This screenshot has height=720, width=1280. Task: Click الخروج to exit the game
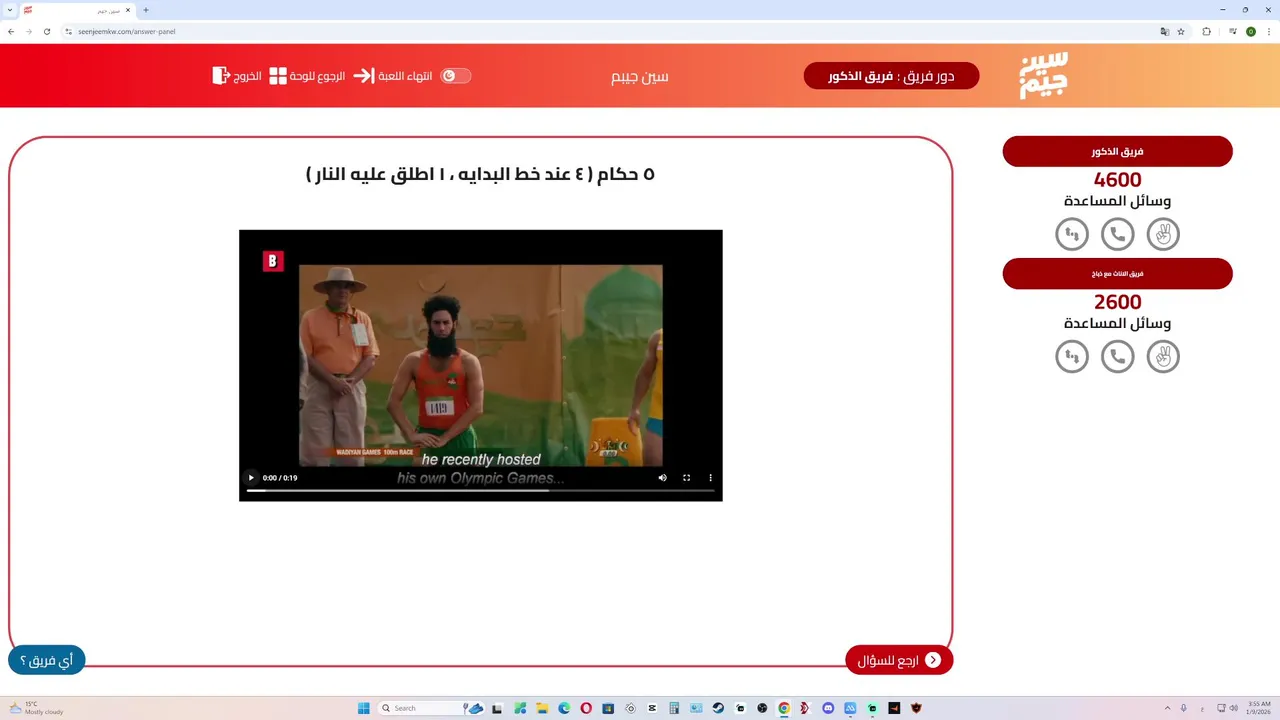coord(237,76)
